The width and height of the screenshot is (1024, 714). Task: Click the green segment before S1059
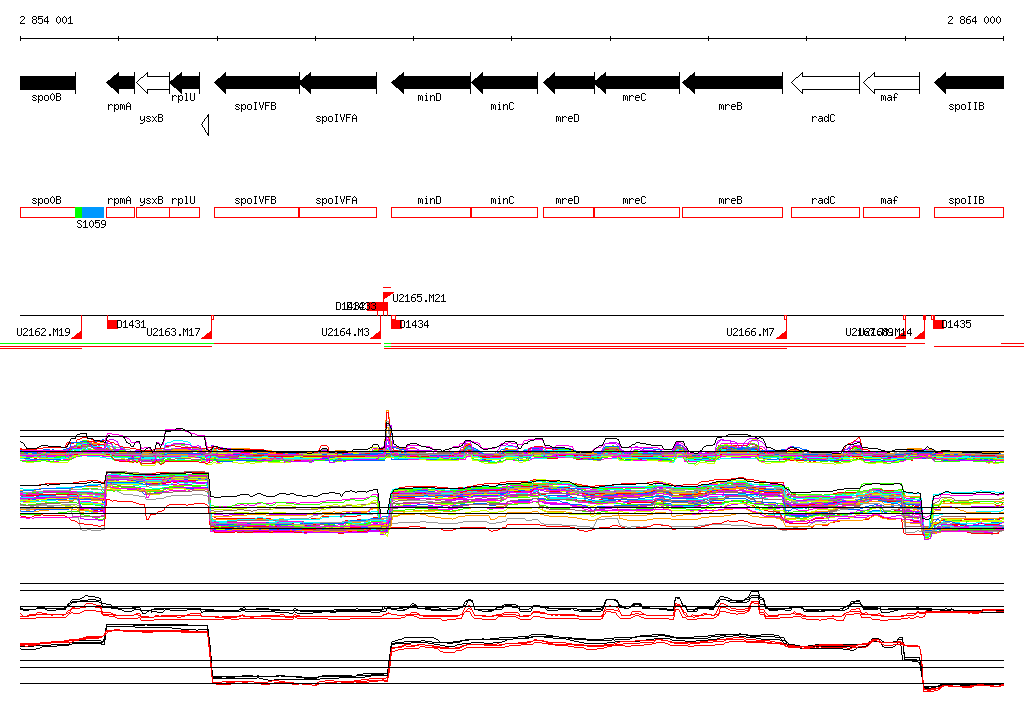tap(78, 212)
